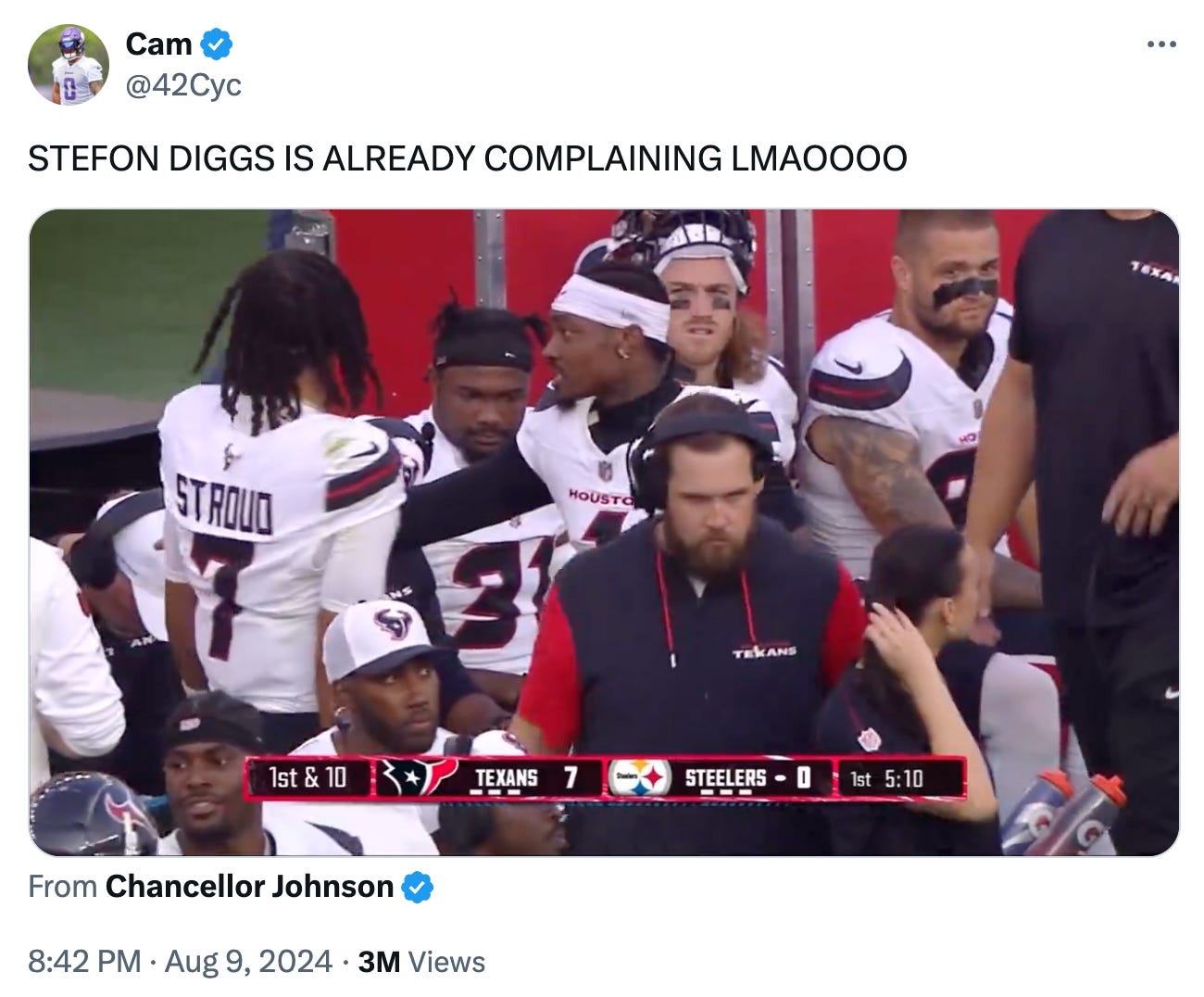Click the Steelers logo in the score bar

[639, 777]
